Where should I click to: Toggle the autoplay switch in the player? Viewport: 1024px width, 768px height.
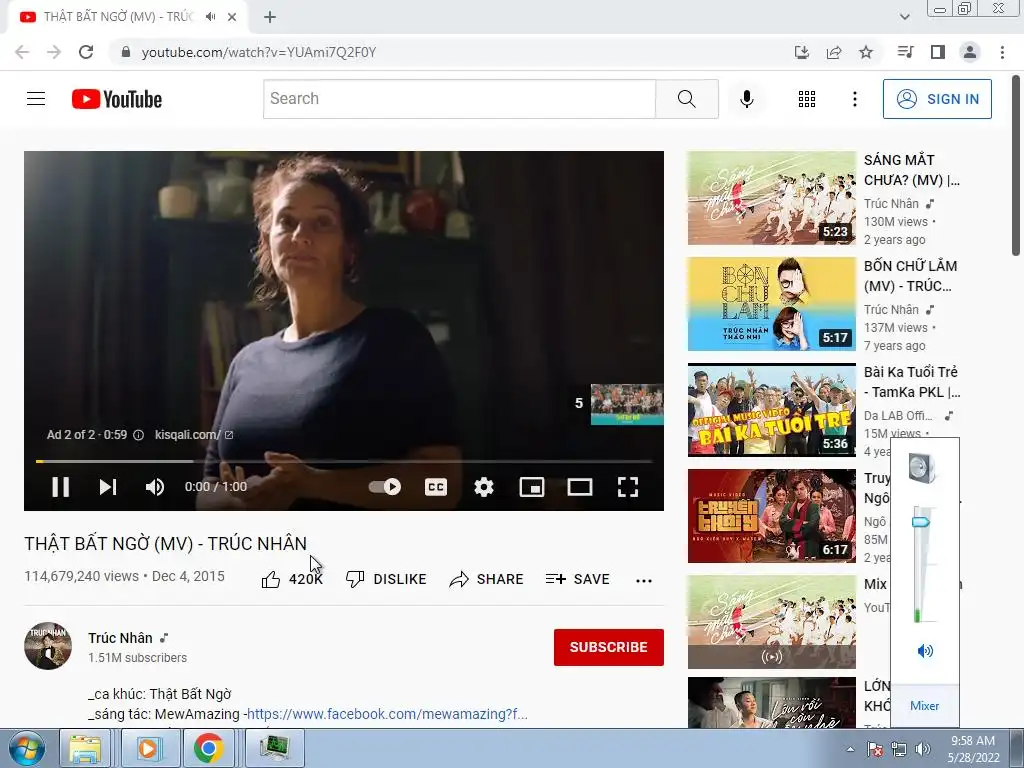pos(385,487)
